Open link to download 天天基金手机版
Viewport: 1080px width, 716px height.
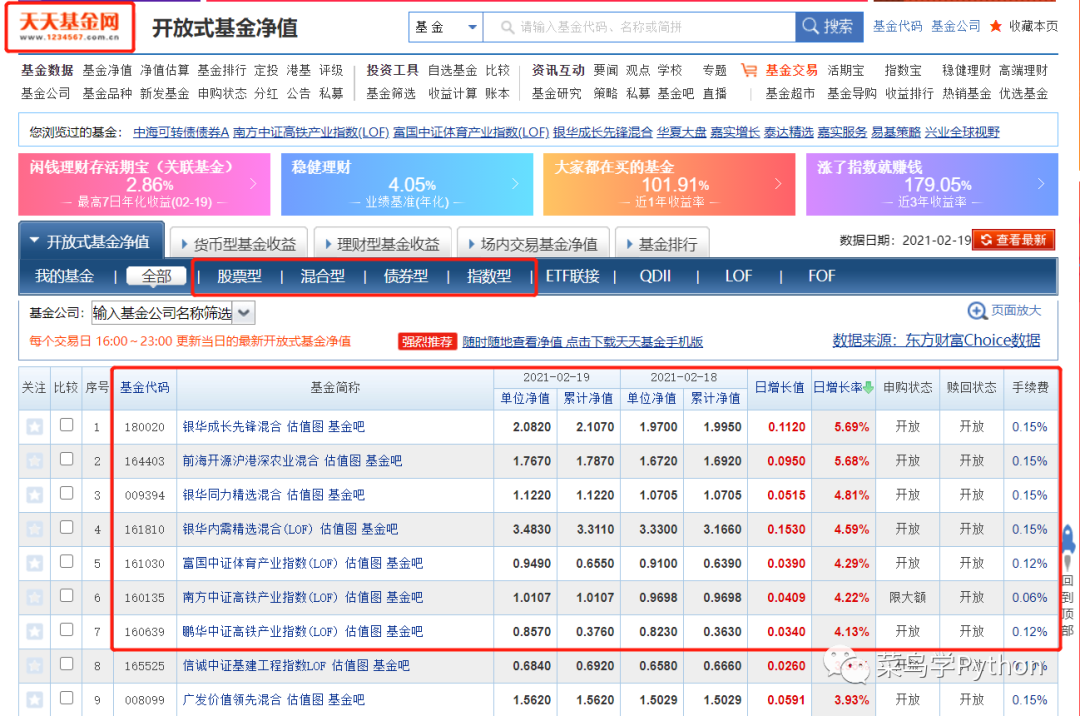[x=583, y=341]
